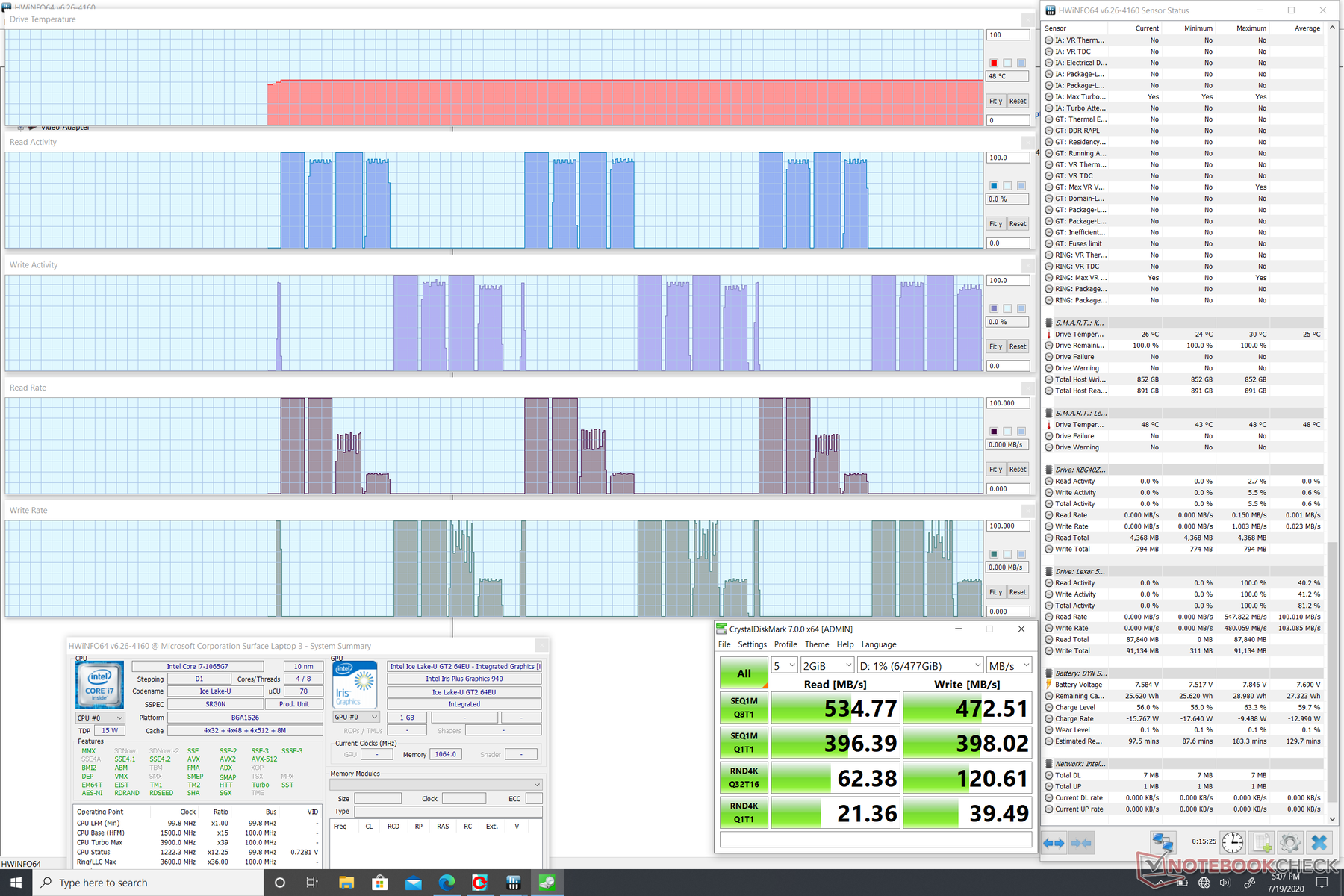Open CrystalDiskMark Settings menu
This screenshot has width=1344, height=896.
click(752, 644)
